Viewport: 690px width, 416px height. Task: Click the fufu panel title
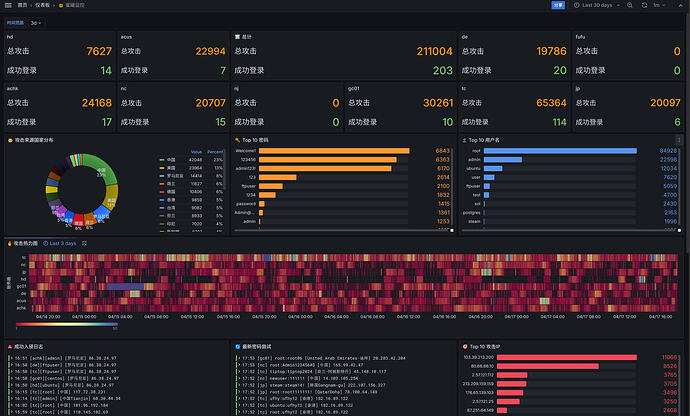tap(580, 37)
